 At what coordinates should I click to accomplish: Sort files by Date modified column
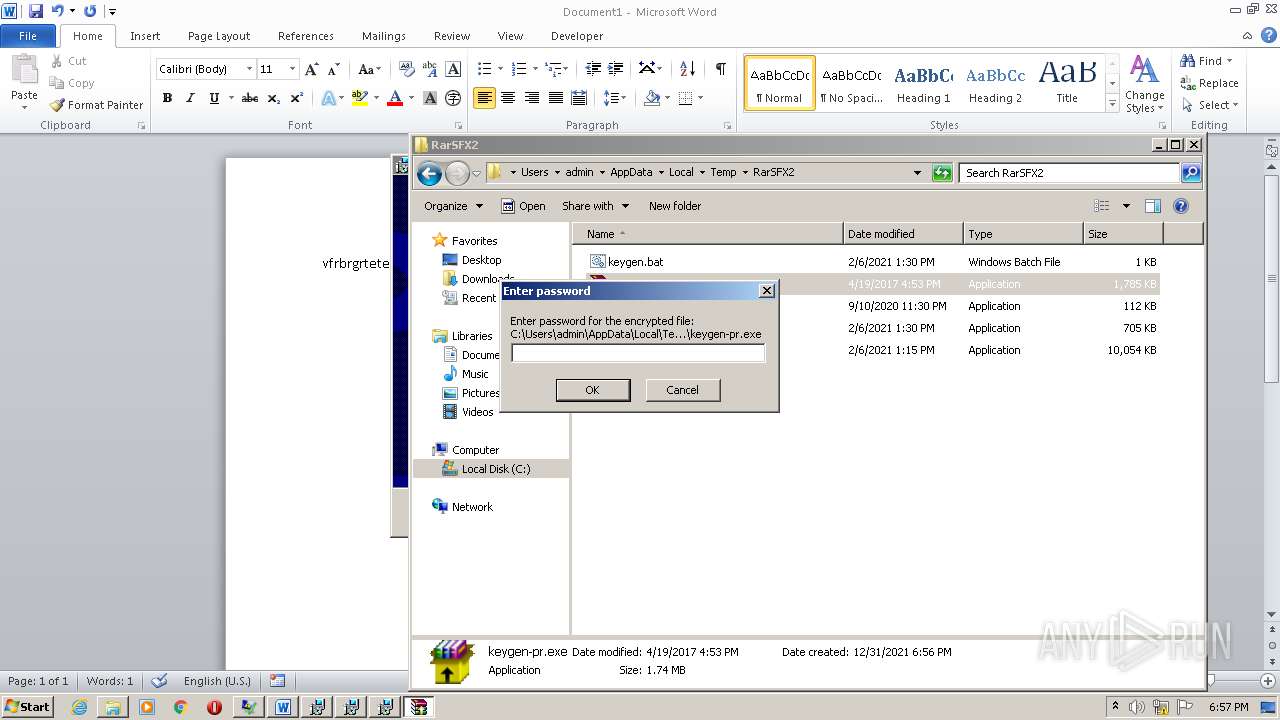tap(902, 234)
